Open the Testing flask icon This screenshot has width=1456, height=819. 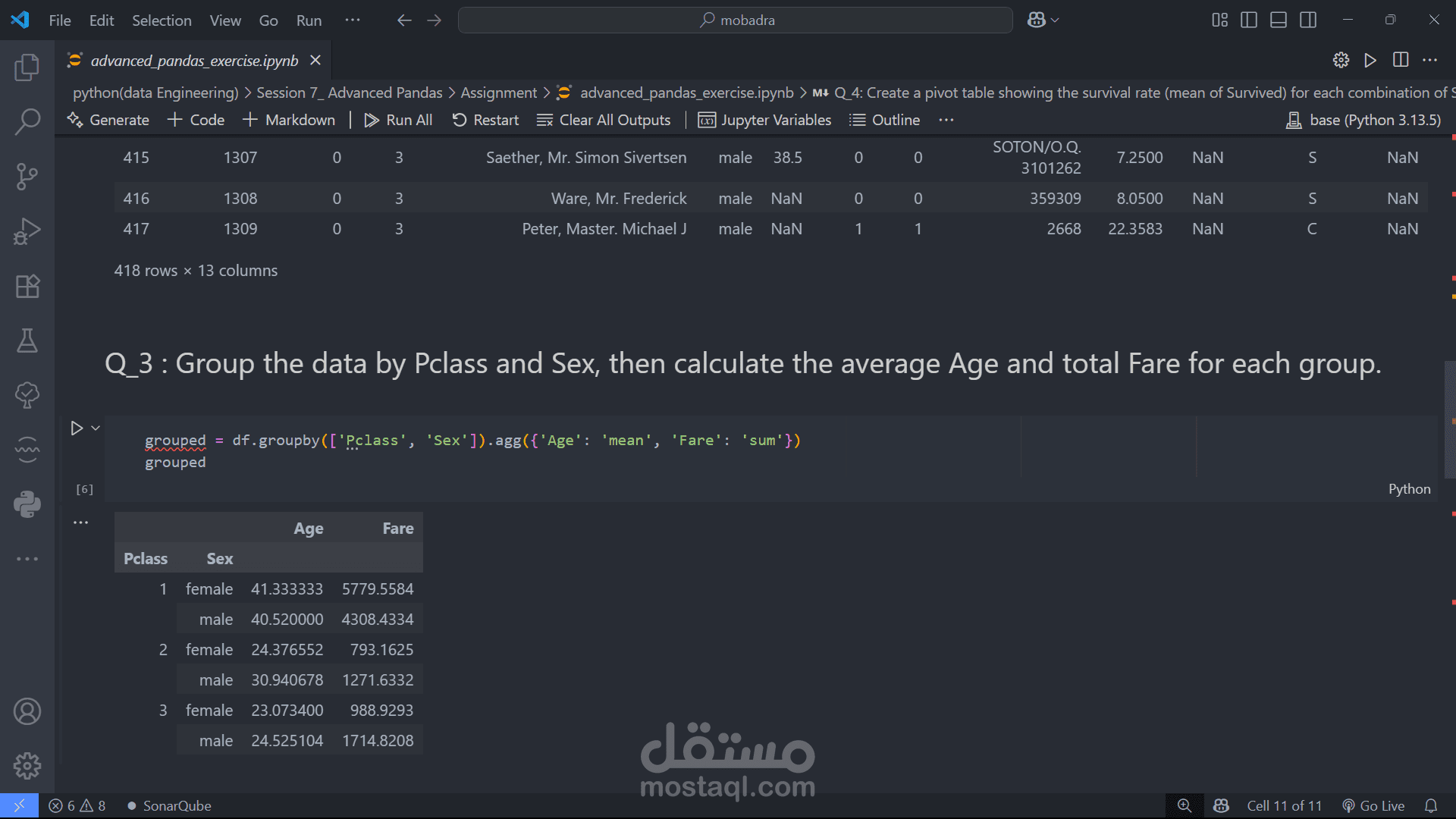coord(27,340)
